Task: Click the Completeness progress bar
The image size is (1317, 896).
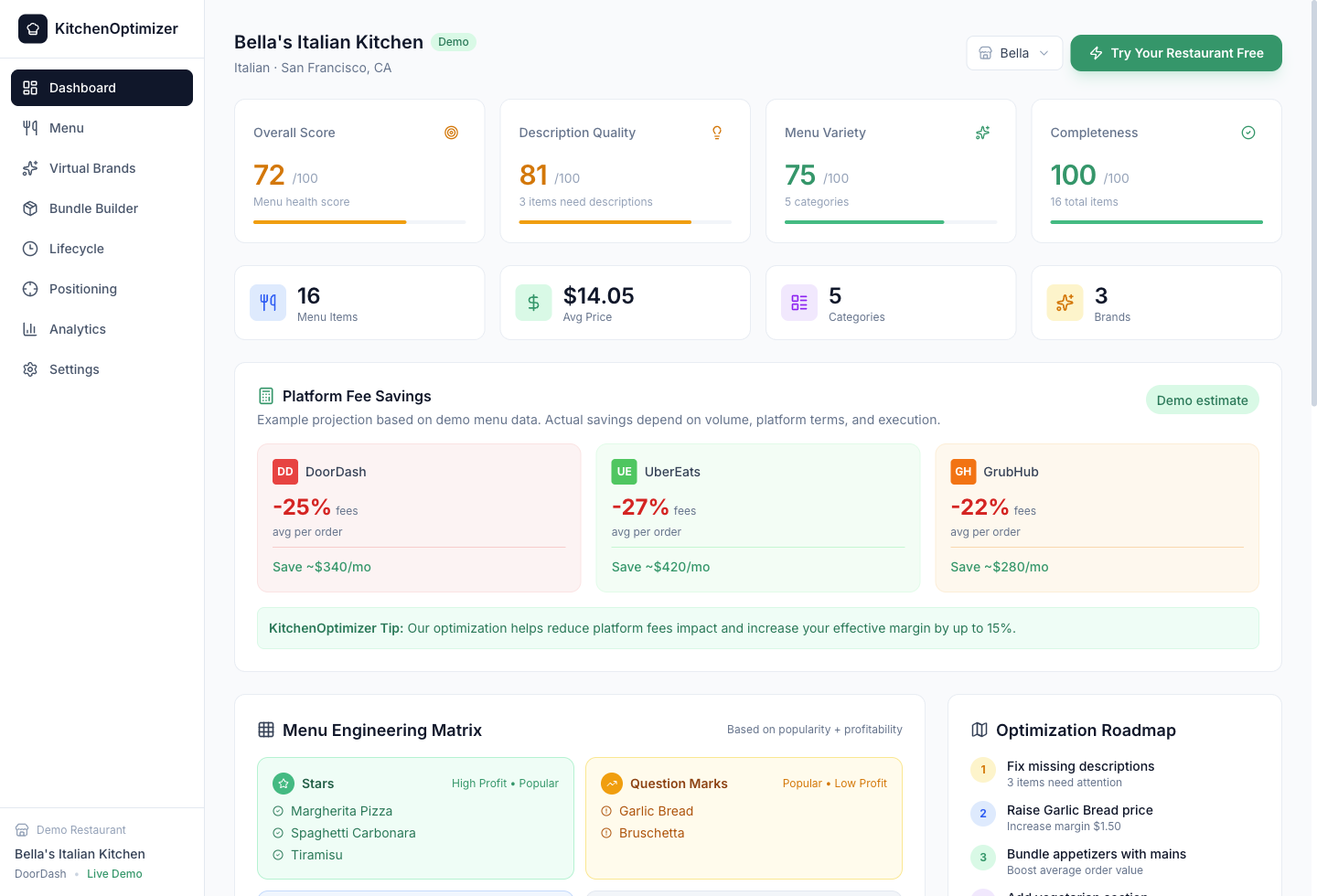Action: tap(1156, 222)
